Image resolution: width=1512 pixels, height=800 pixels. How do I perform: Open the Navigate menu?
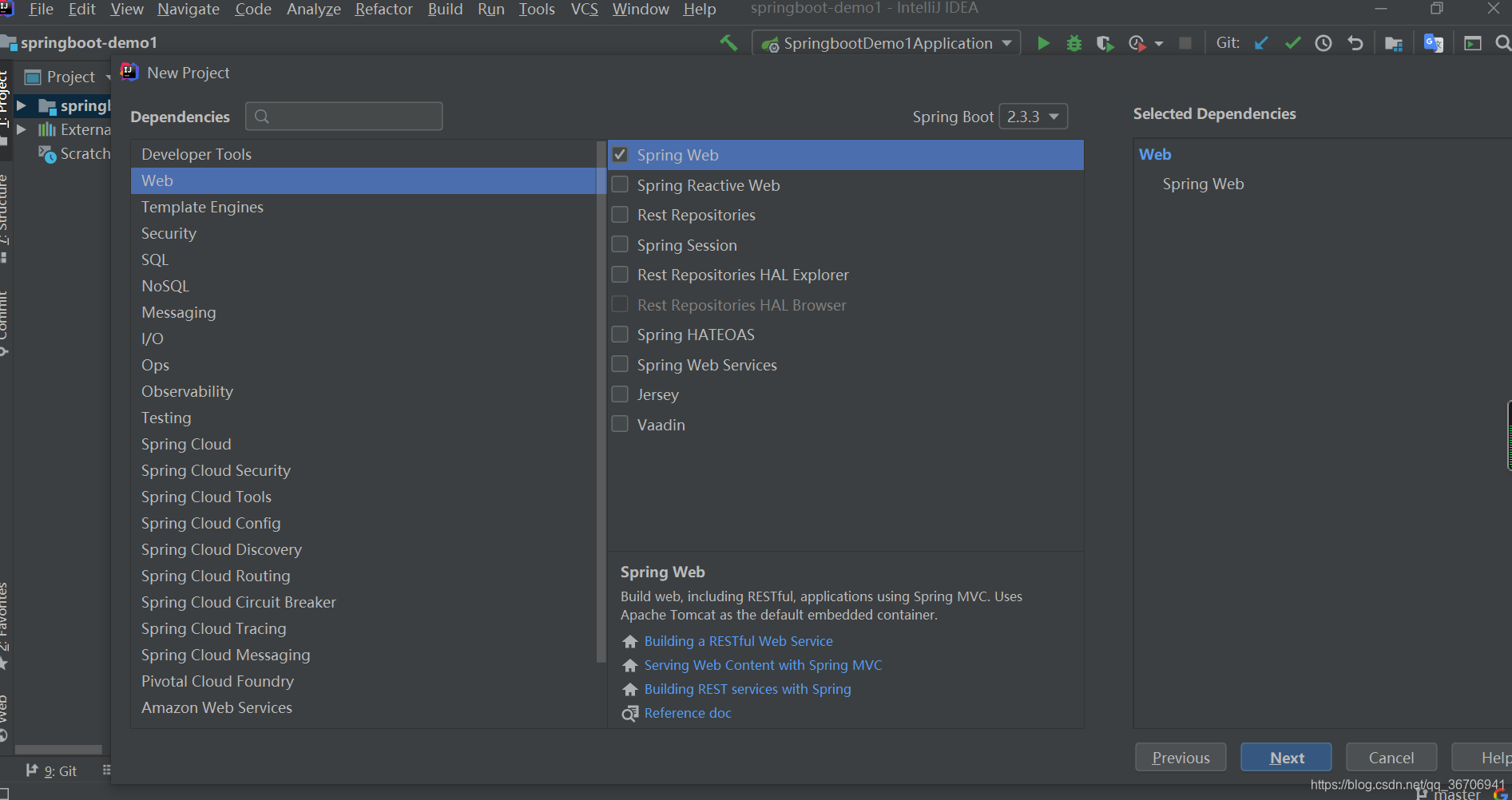pos(189,9)
